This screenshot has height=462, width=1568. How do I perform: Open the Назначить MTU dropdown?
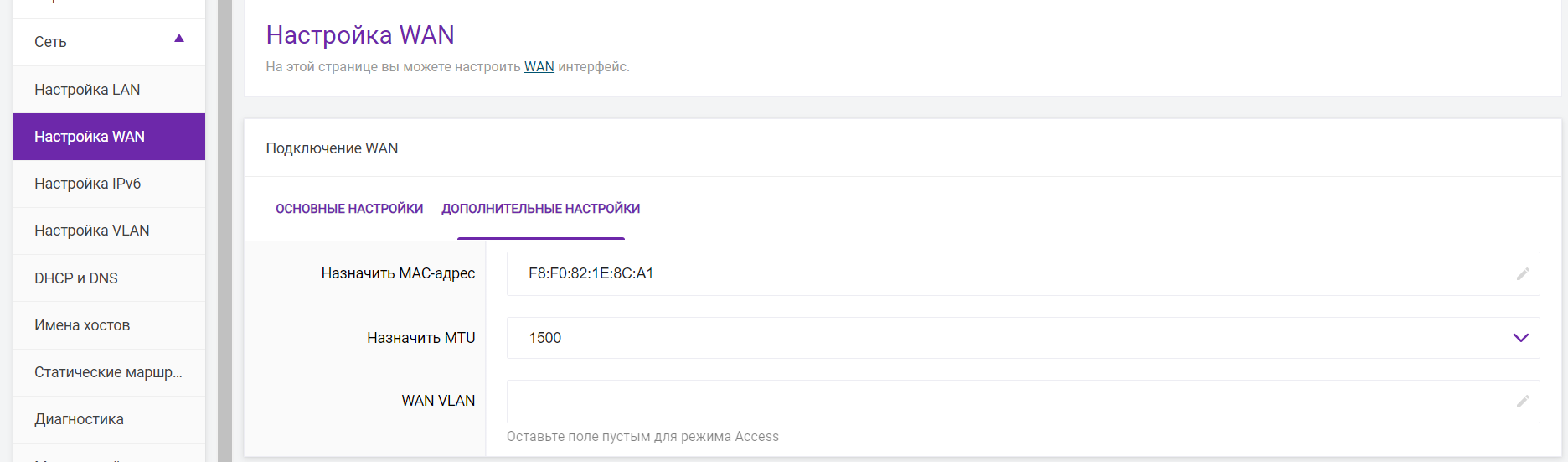coord(1023,338)
